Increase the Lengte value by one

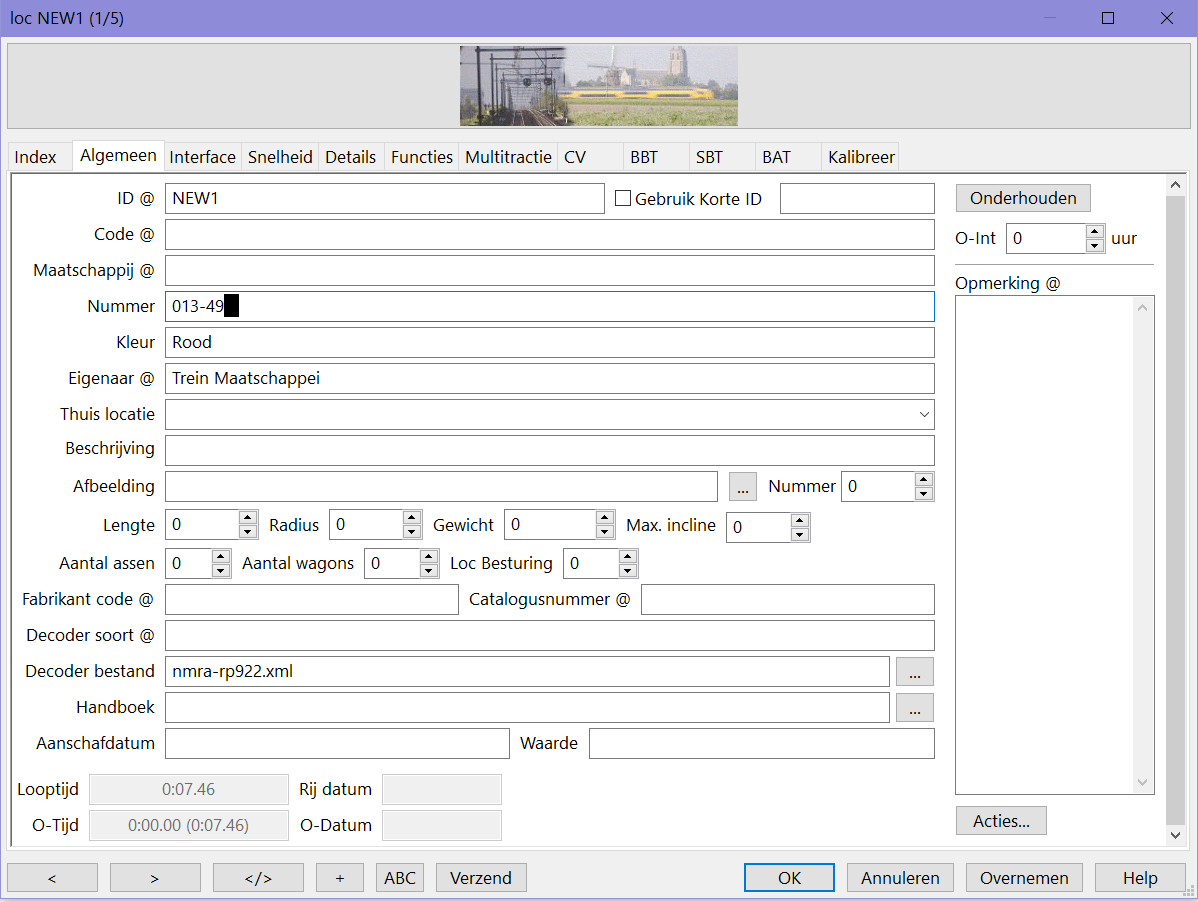(x=248, y=518)
